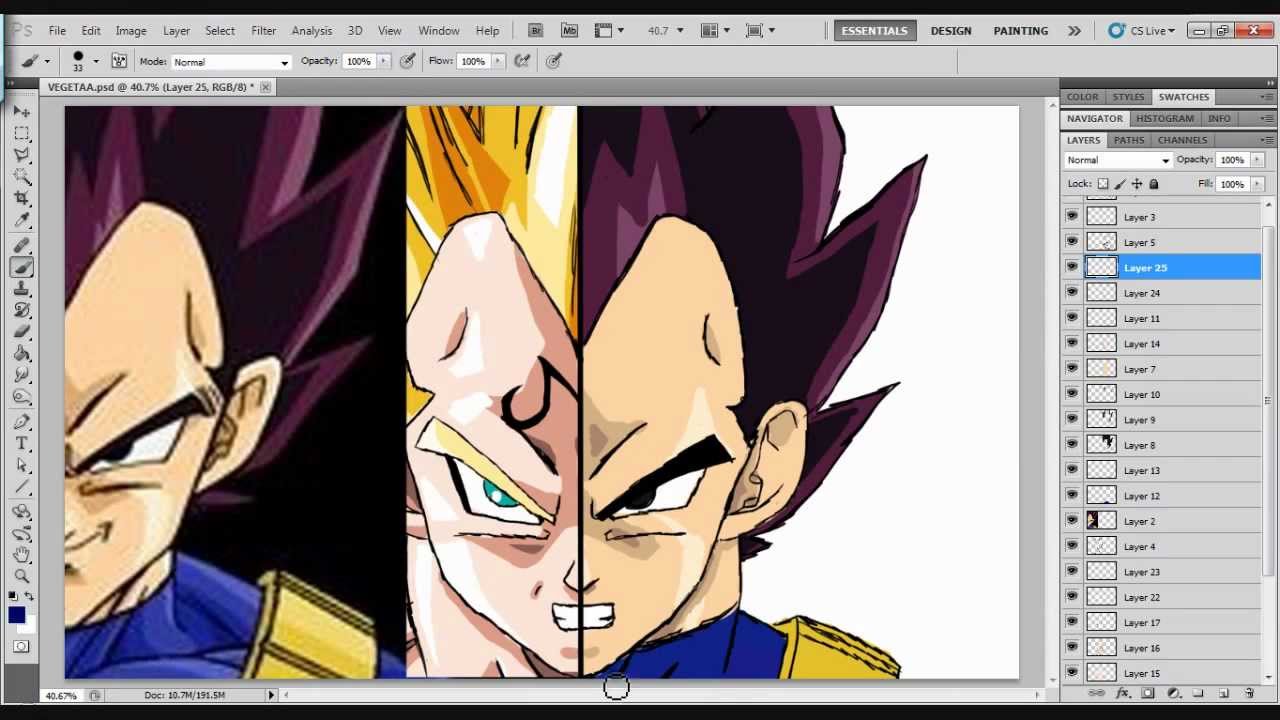This screenshot has width=1280, height=720.
Task: Open Layers panel flyout menu
Action: pos(1267,140)
